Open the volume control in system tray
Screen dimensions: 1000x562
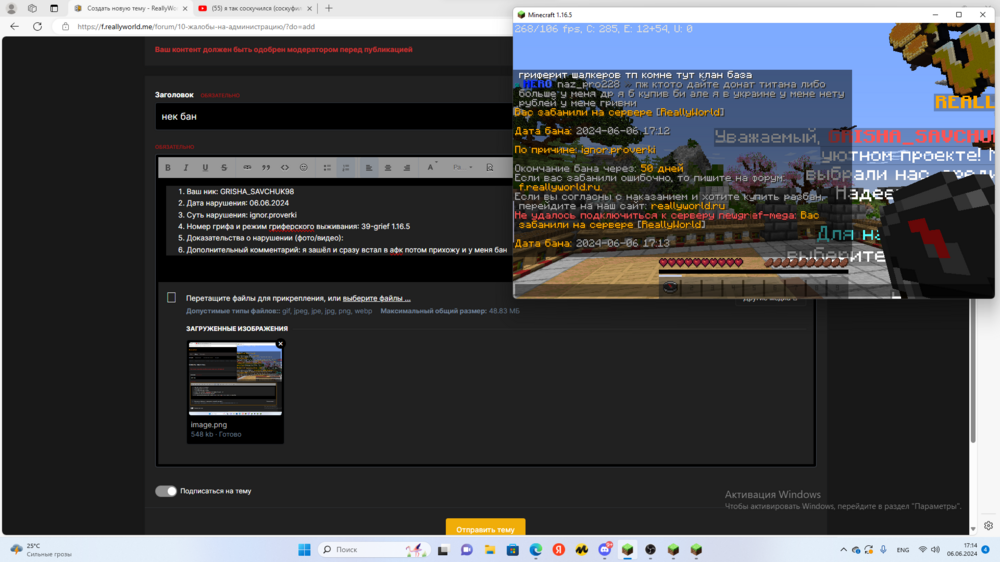point(936,549)
